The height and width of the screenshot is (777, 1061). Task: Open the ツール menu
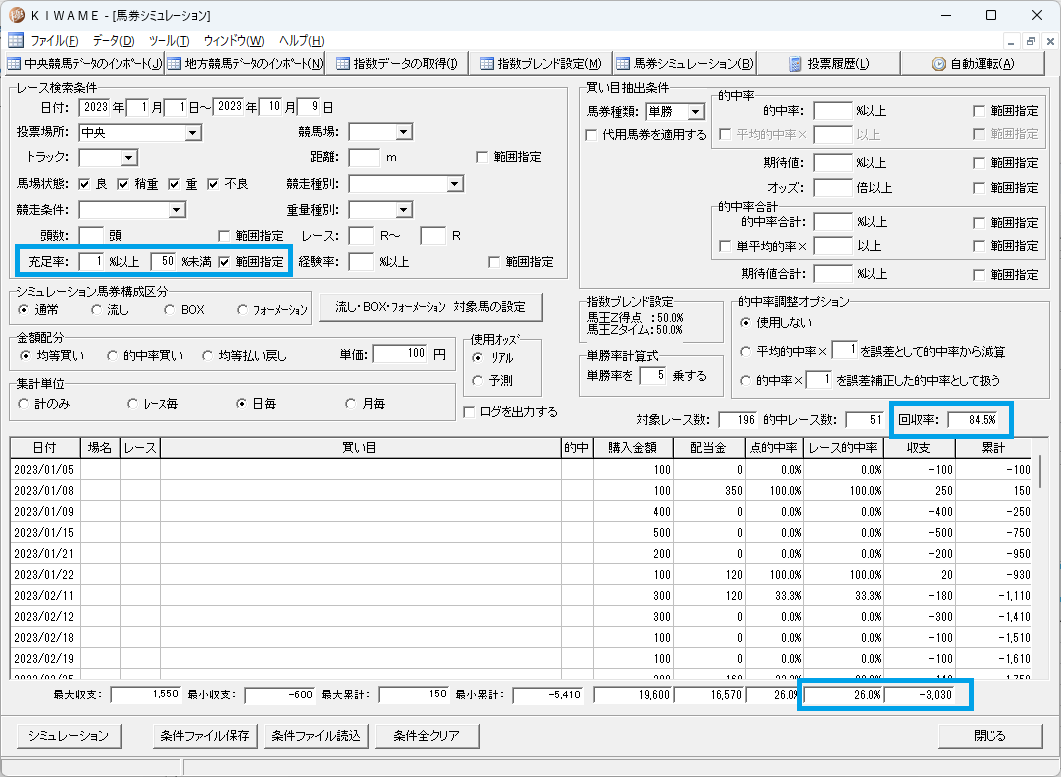(168, 41)
